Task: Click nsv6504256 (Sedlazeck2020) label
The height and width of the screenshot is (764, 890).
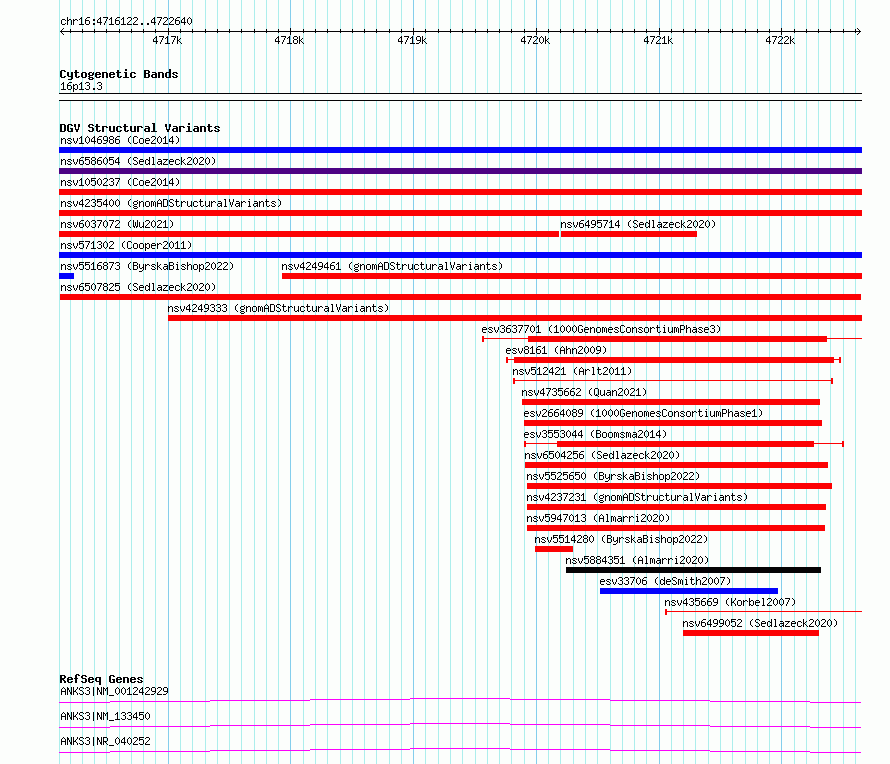Action: pos(602,455)
